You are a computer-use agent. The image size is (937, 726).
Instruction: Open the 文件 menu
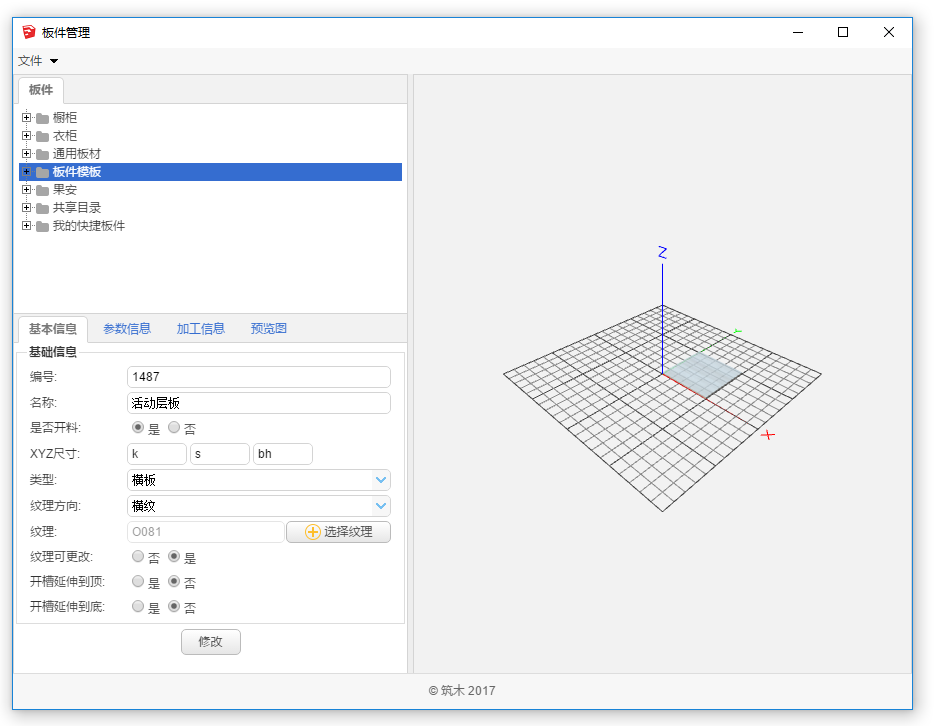tap(38, 61)
